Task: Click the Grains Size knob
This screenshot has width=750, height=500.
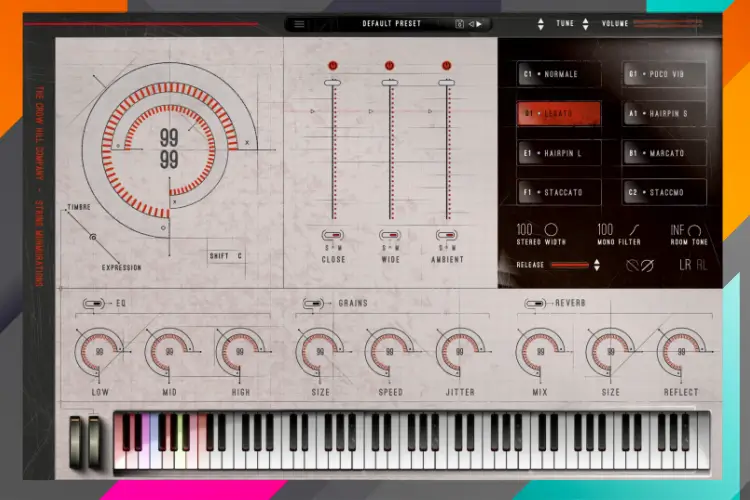Action: 320,352
